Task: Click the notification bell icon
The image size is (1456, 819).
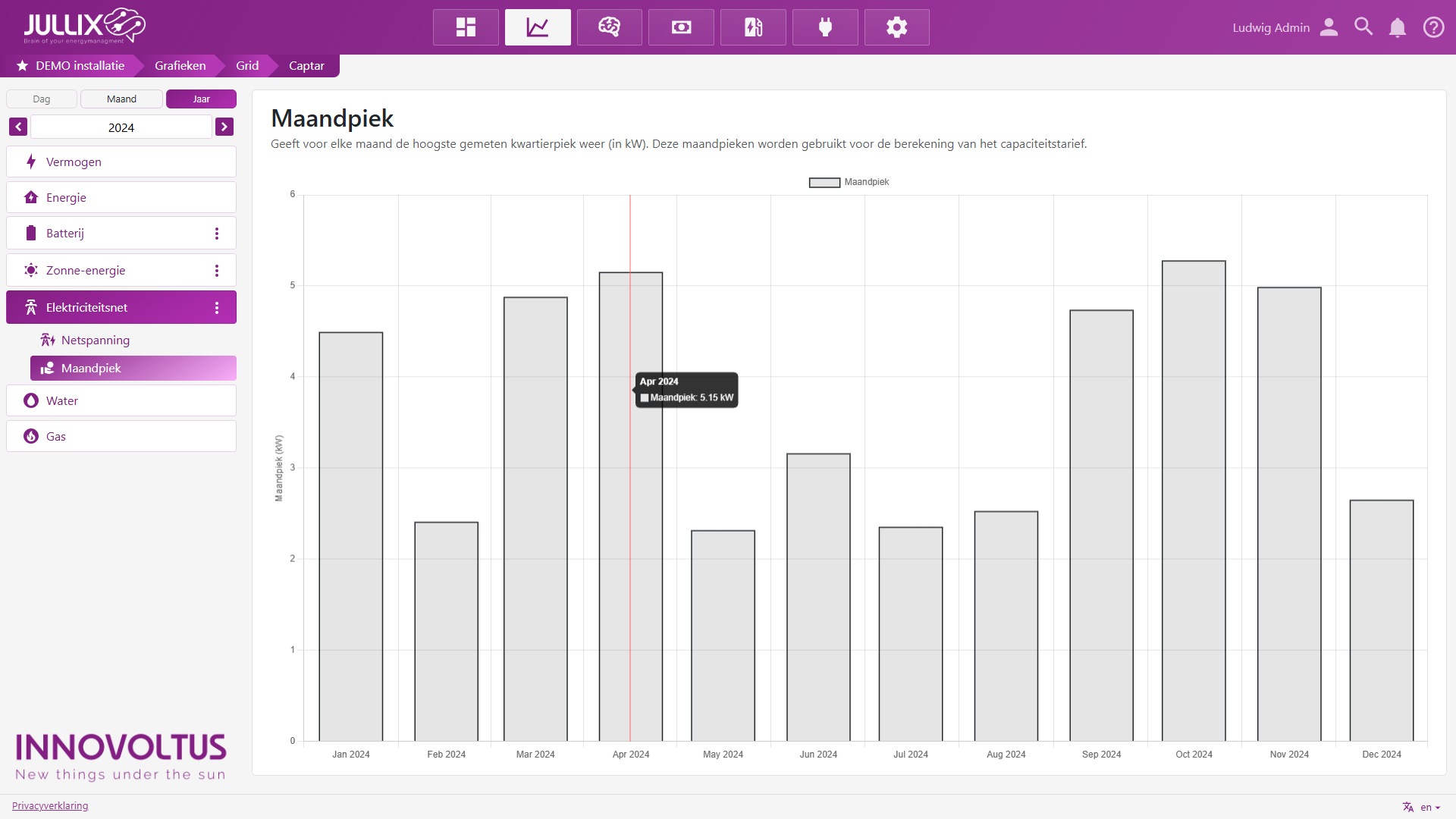Action: coord(1397,27)
